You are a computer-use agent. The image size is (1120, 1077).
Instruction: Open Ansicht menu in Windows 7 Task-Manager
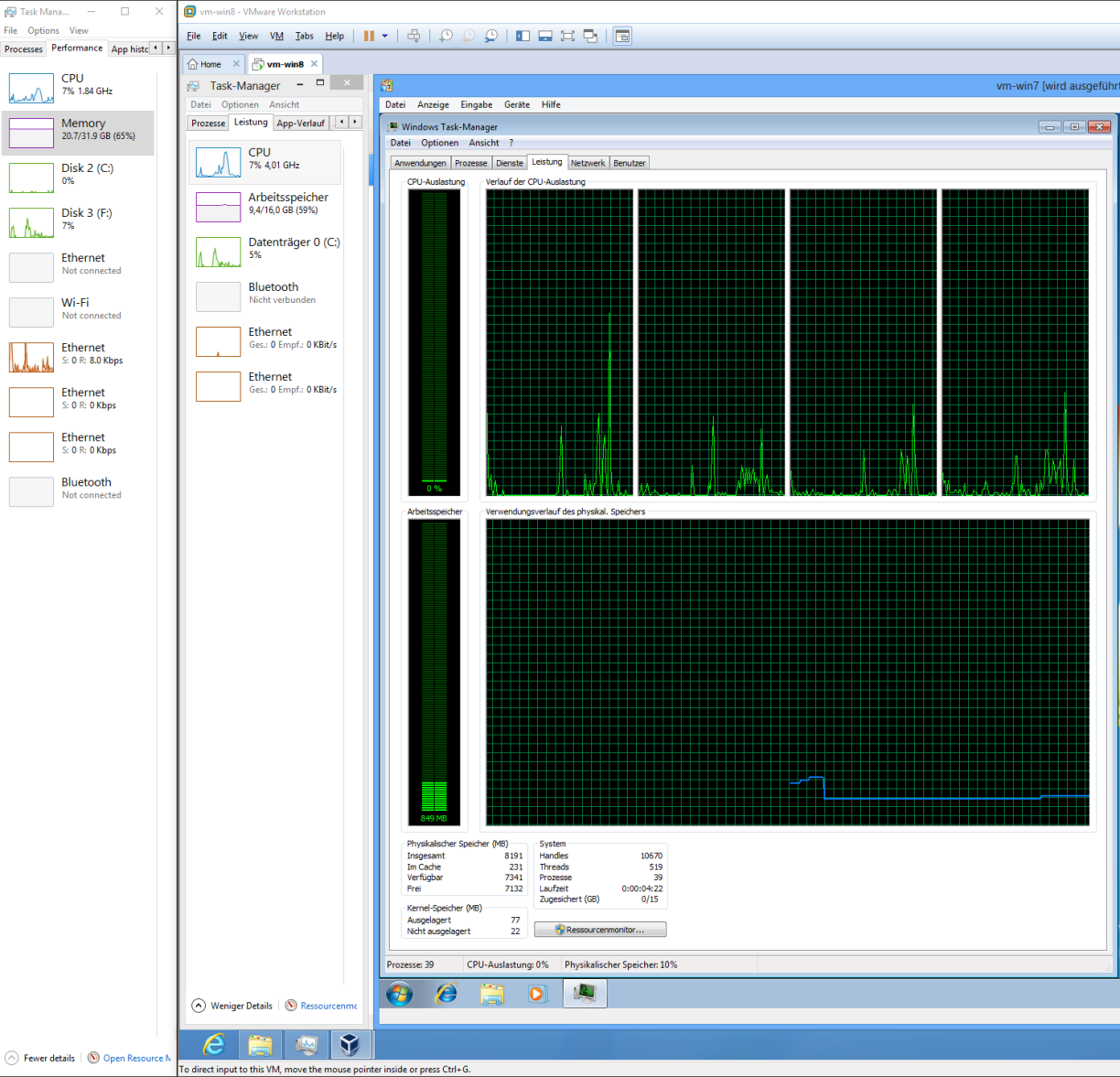tap(484, 143)
